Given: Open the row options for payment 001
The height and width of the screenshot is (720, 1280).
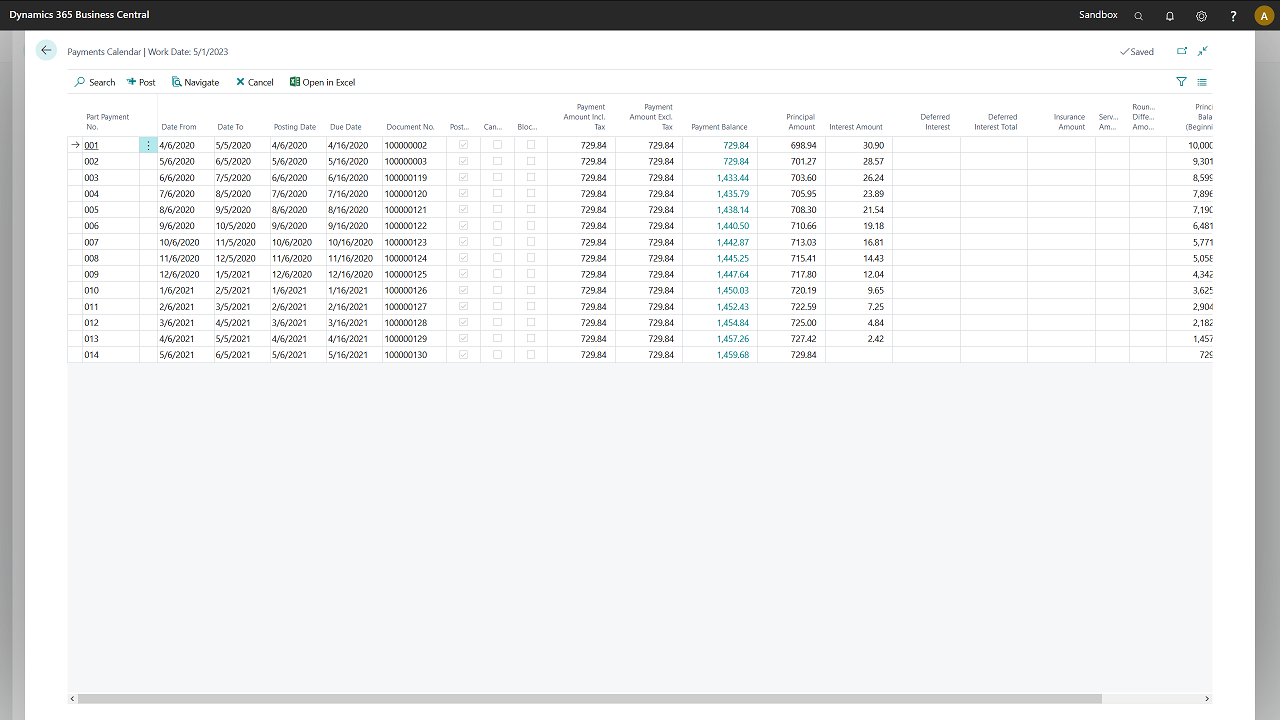Looking at the screenshot, I should (x=149, y=145).
